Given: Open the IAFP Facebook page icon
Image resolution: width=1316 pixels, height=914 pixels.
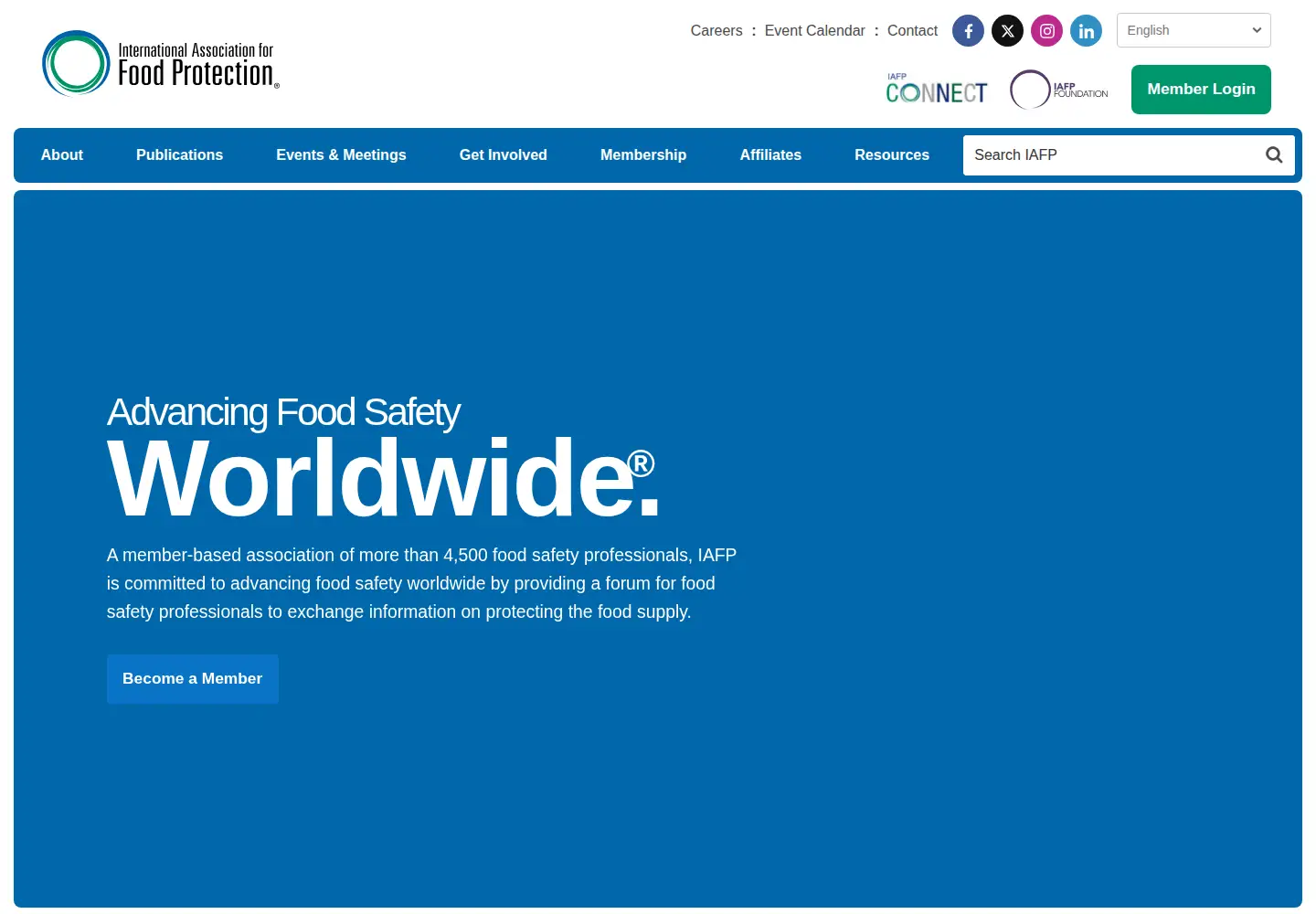Looking at the screenshot, I should coord(968,30).
